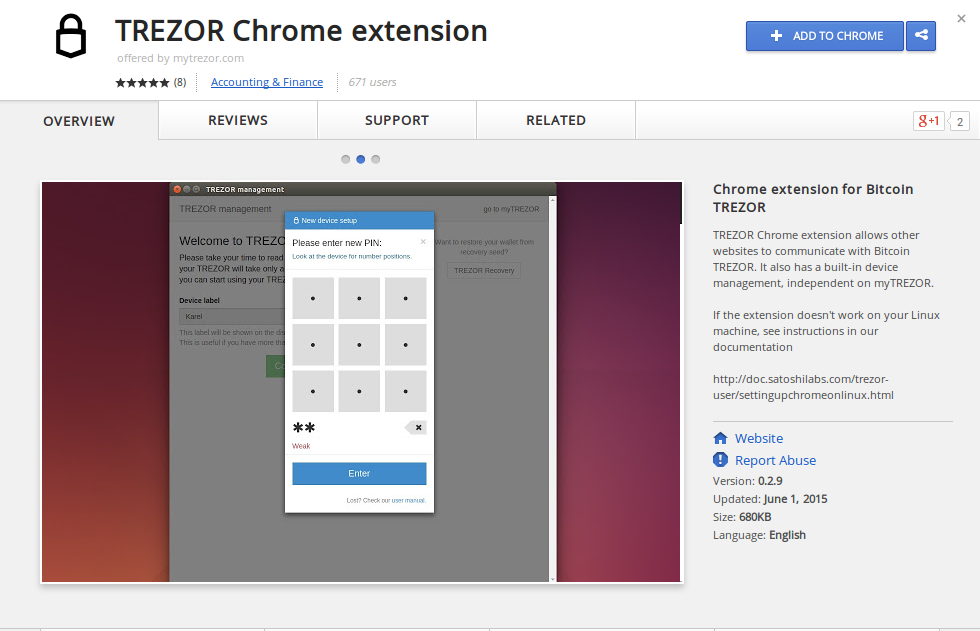The width and height of the screenshot is (980, 631).
Task: Close the extension details overlay
Action: click(x=961, y=19)
